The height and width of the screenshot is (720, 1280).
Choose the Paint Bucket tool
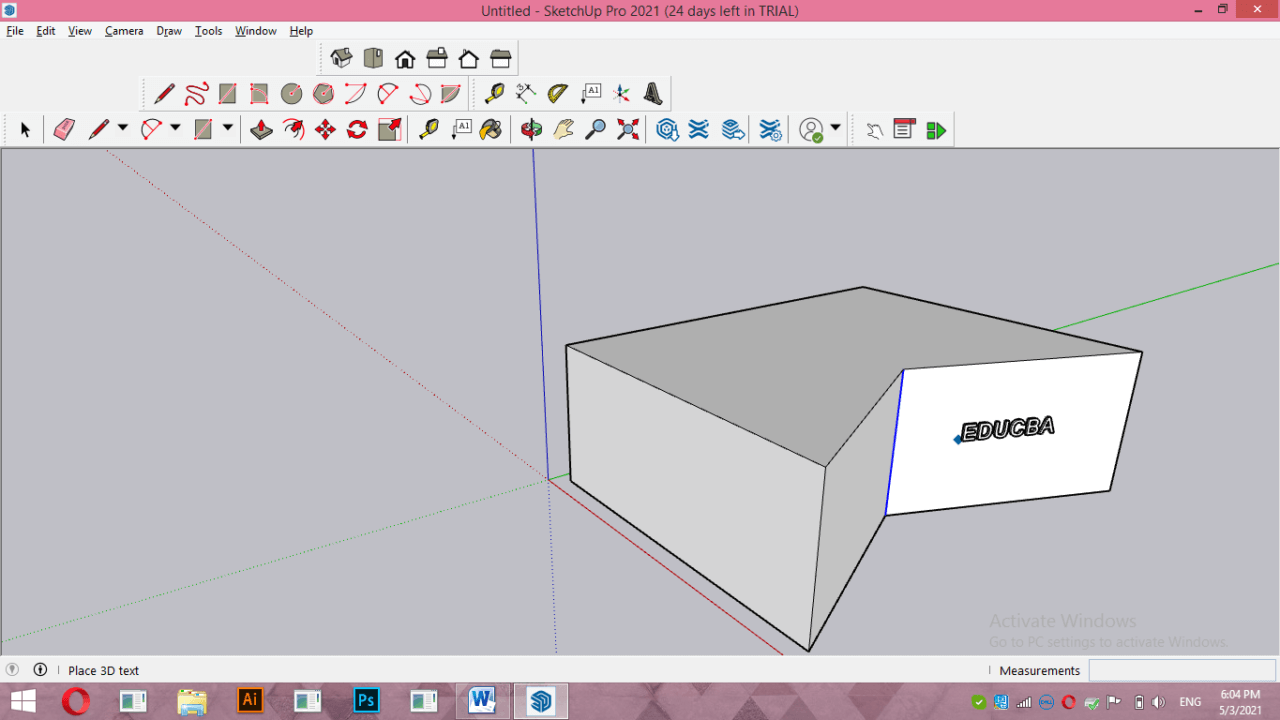[490, 129]
